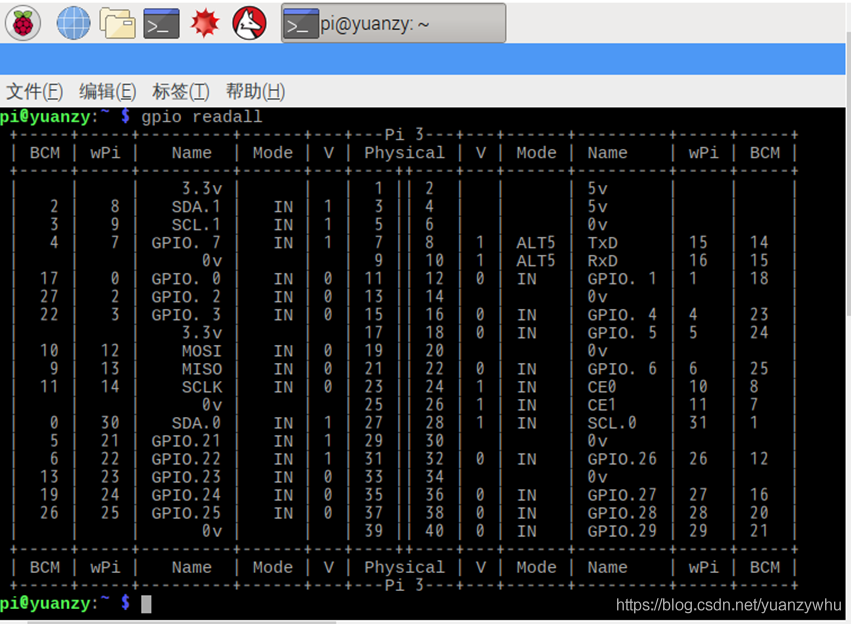Click the 'GPIO. 1' name cell
Image resolution: width=851 pixels, height=624 pixels.
click(x=622, y=279)
